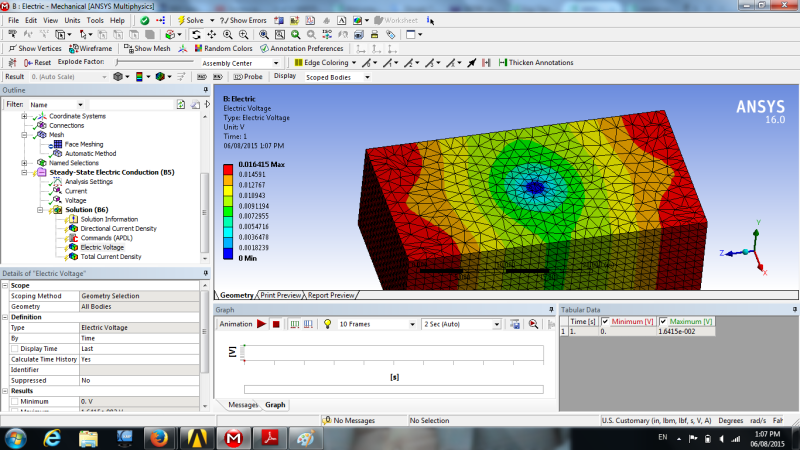Toggle the Display Time checkbox
This screenshot has width=800, height=450.
click(x=15, y=349)
